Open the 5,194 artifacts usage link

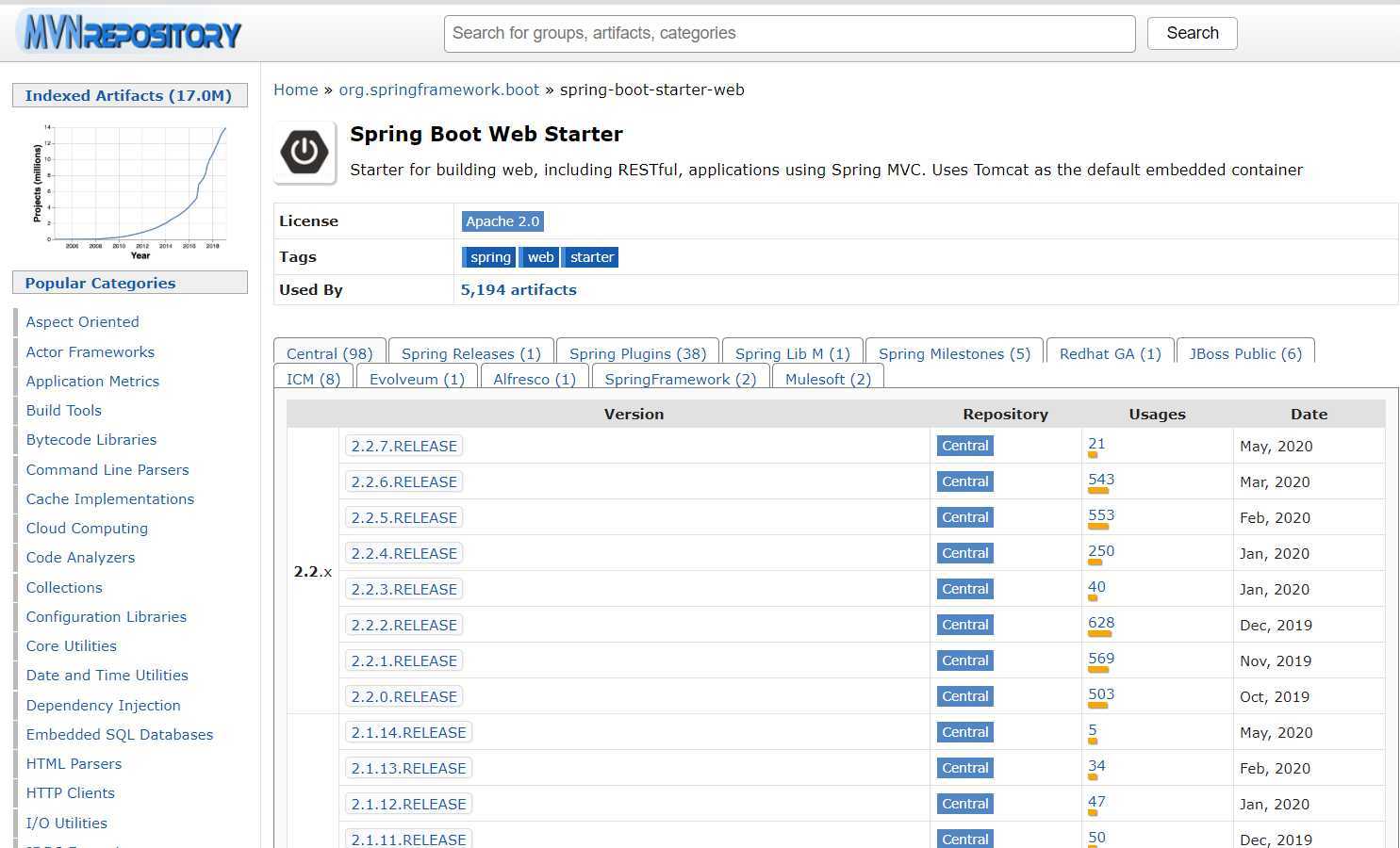pos(519,290)
